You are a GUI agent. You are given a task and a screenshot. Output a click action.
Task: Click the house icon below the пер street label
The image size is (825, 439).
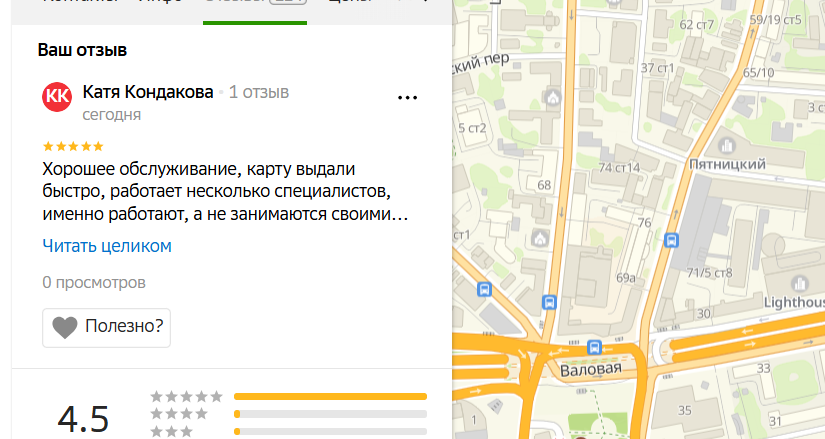pyautogui.click(x=553, y=97)
